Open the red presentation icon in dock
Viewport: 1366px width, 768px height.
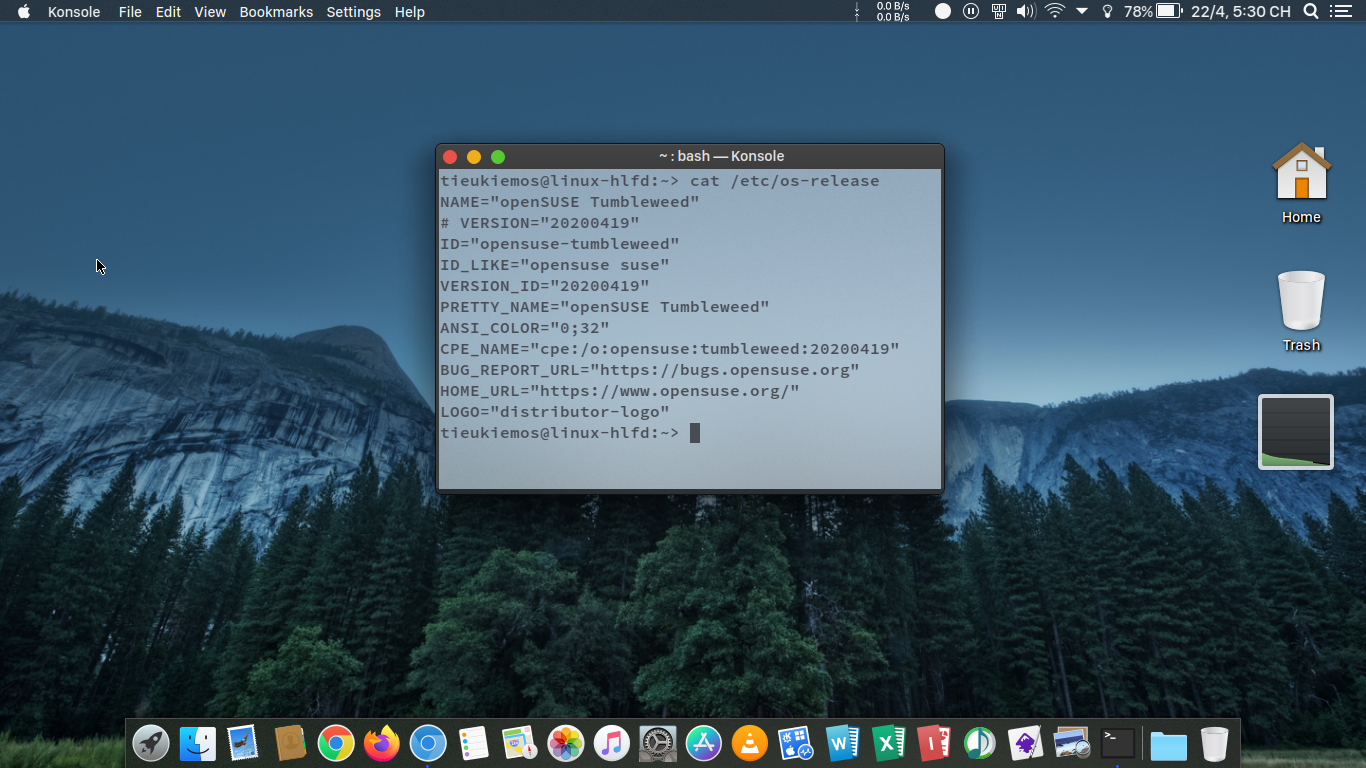[x=934, y=743]
